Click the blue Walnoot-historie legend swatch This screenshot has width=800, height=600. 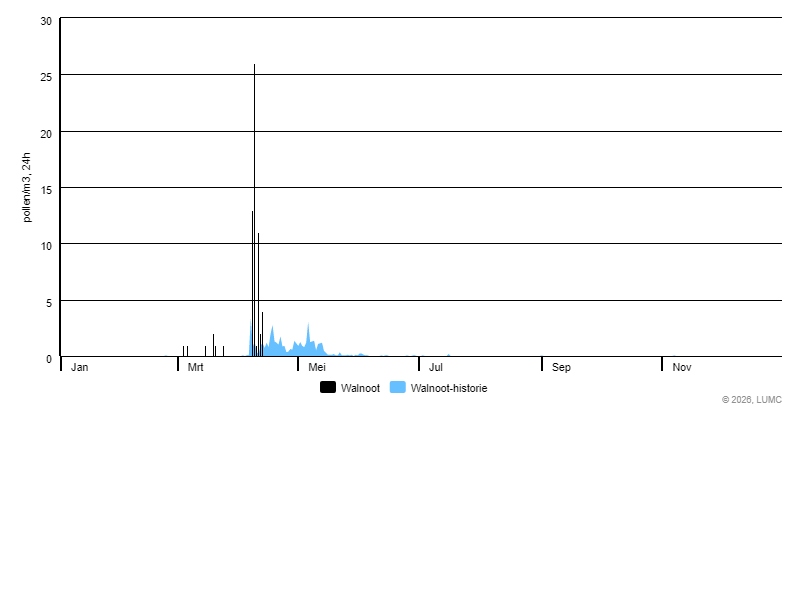397,388
